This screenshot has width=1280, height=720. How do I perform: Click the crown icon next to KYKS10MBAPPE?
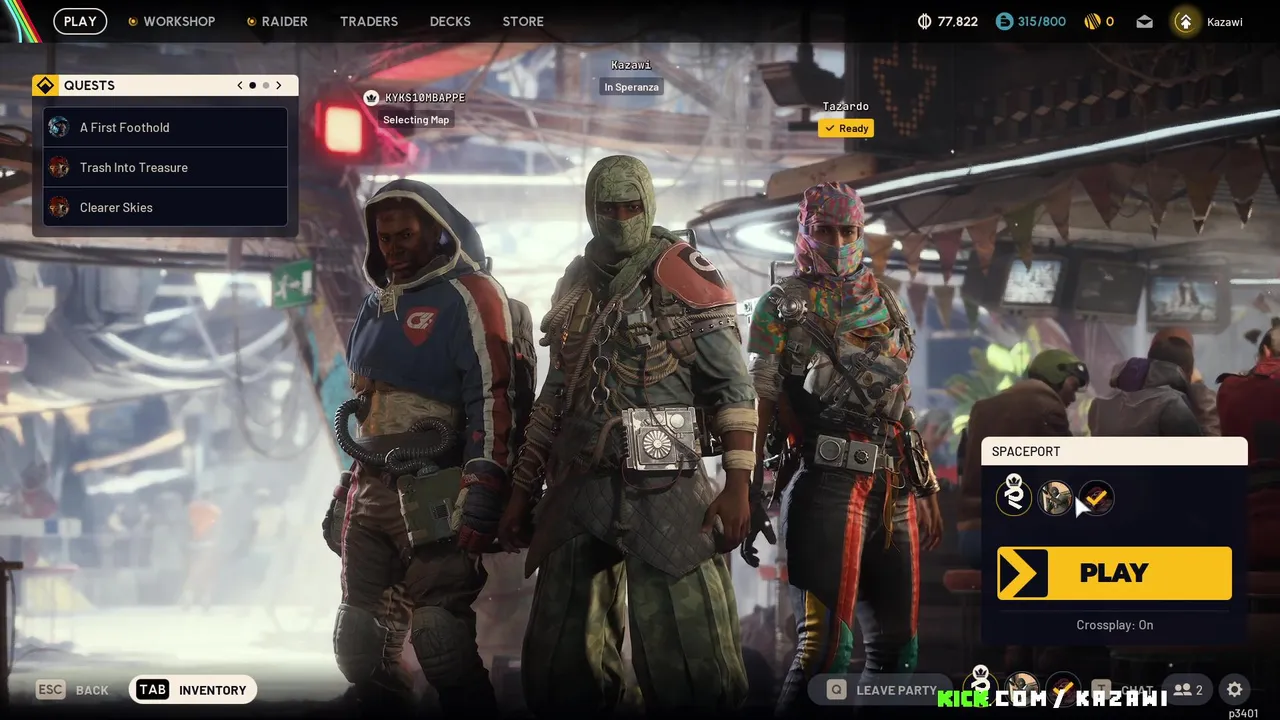click(x=371, y=98)
